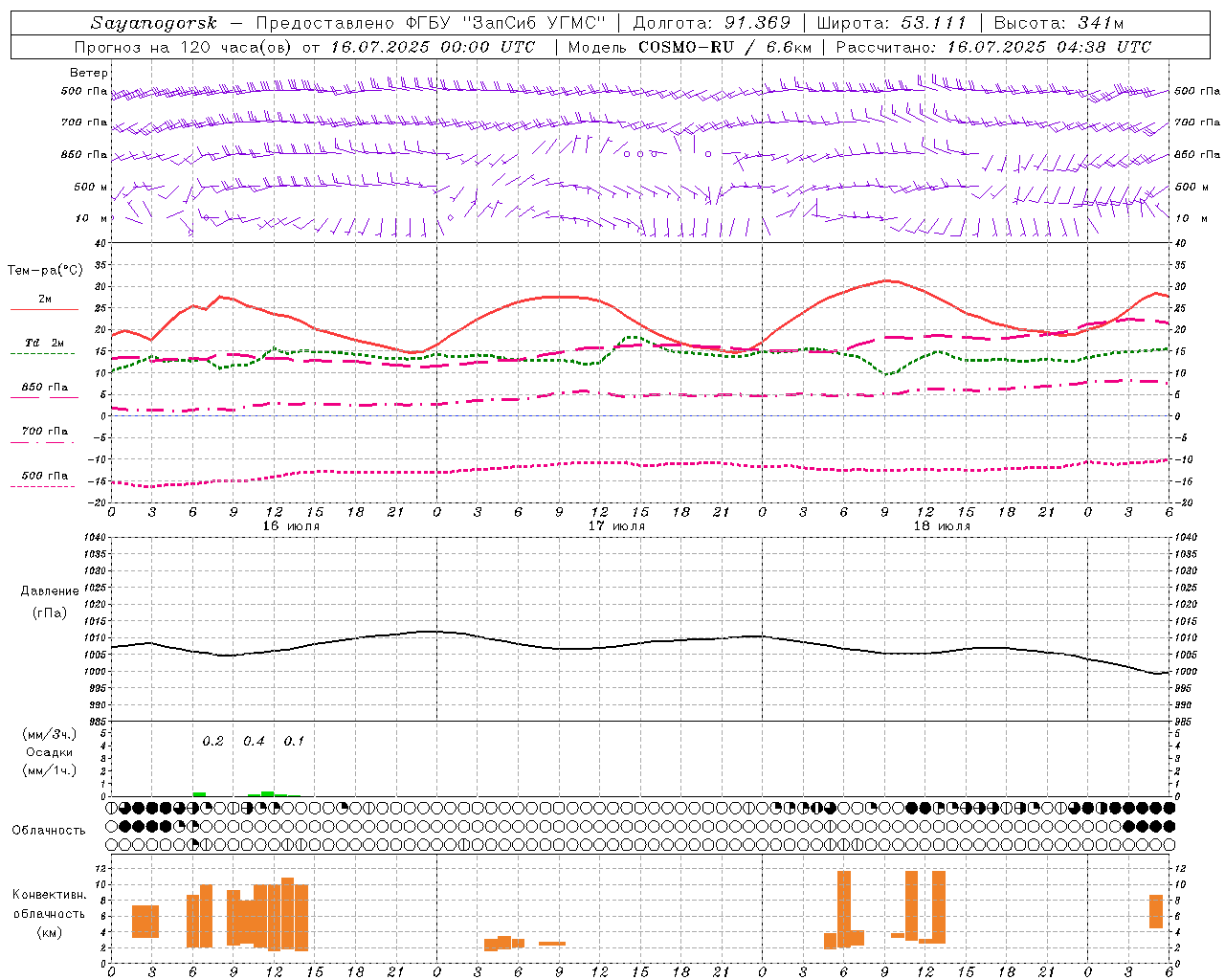Click the Осадки precipitation label
The image size is (1225, 980).
click(x=50, y=752)
